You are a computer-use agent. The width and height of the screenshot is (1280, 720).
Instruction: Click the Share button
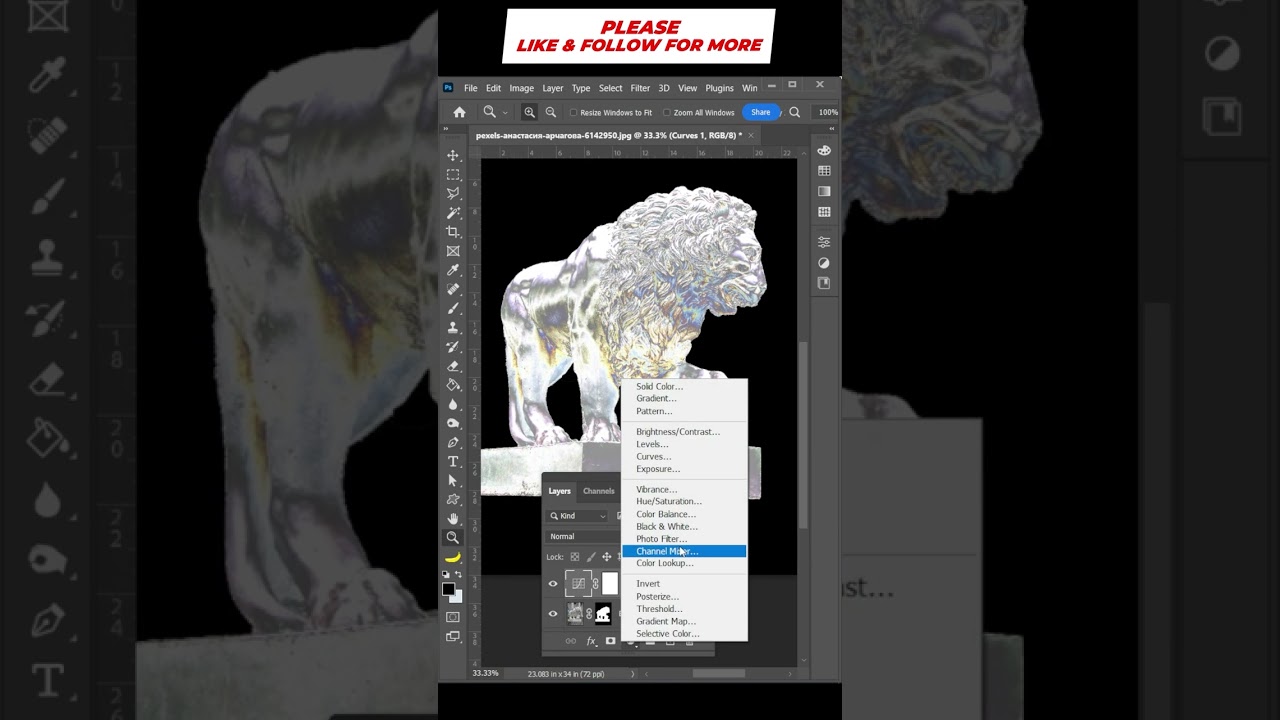(x=761, y=112)
